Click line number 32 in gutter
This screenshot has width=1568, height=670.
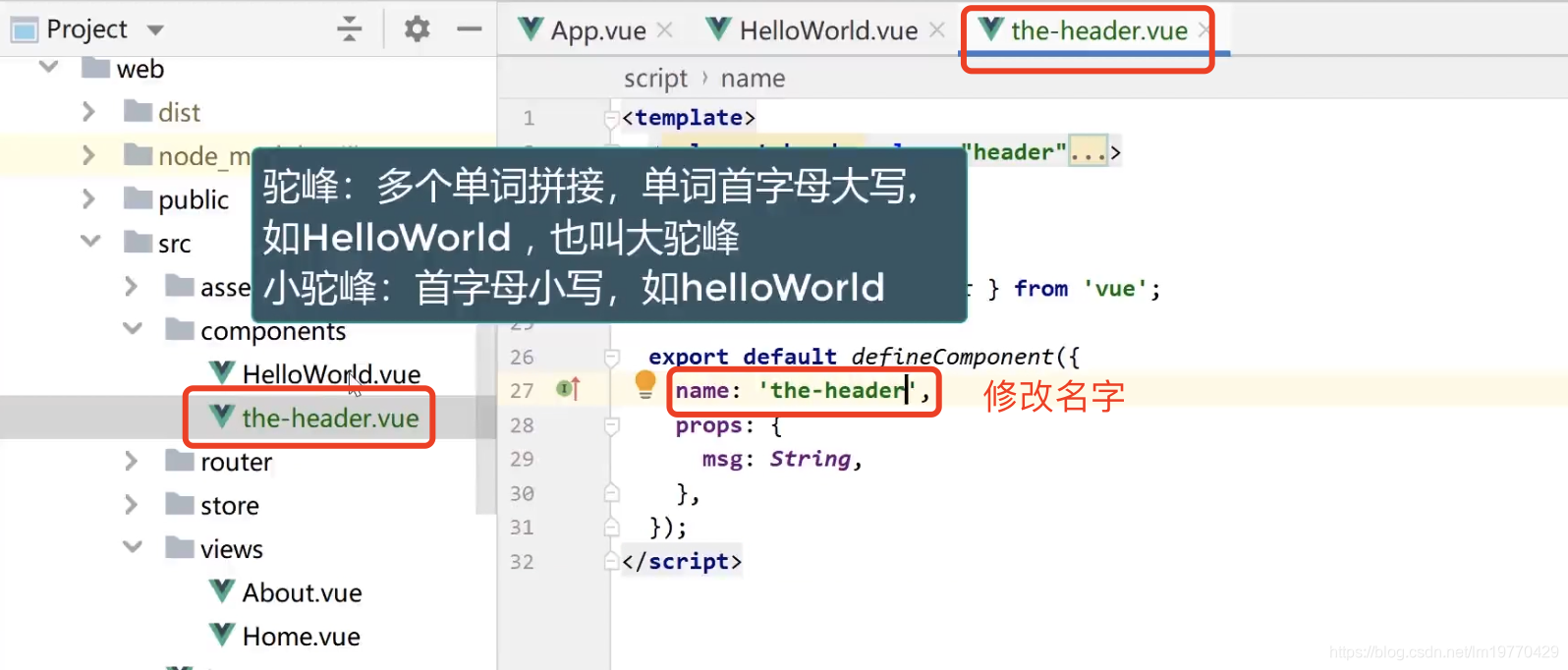(x=522, y=562)
